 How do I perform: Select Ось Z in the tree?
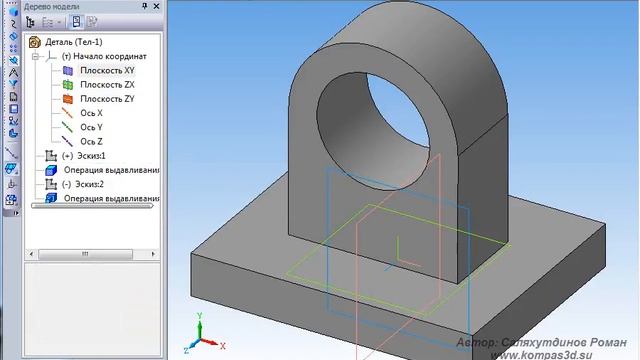click(x=91, y=142)
